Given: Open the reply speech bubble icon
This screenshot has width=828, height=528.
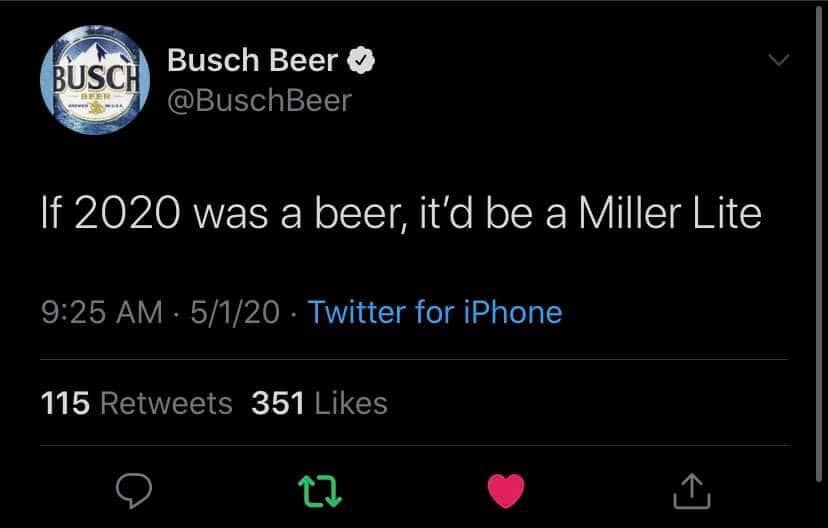Looking at the screenshot, I should tap(134, 491).
